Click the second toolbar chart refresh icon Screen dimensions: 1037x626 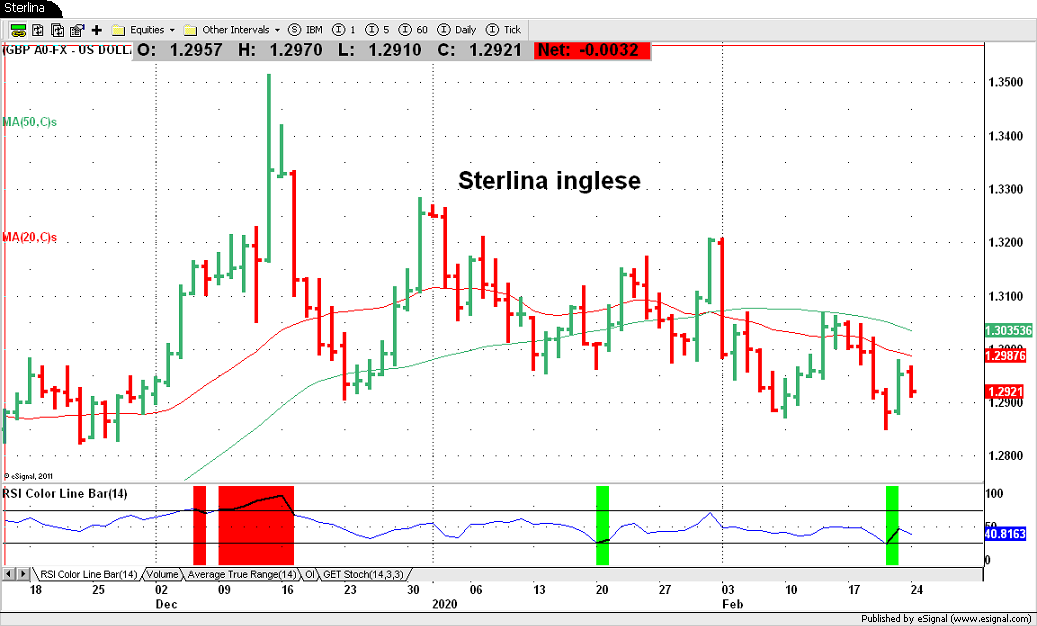[x=38, y=30]
